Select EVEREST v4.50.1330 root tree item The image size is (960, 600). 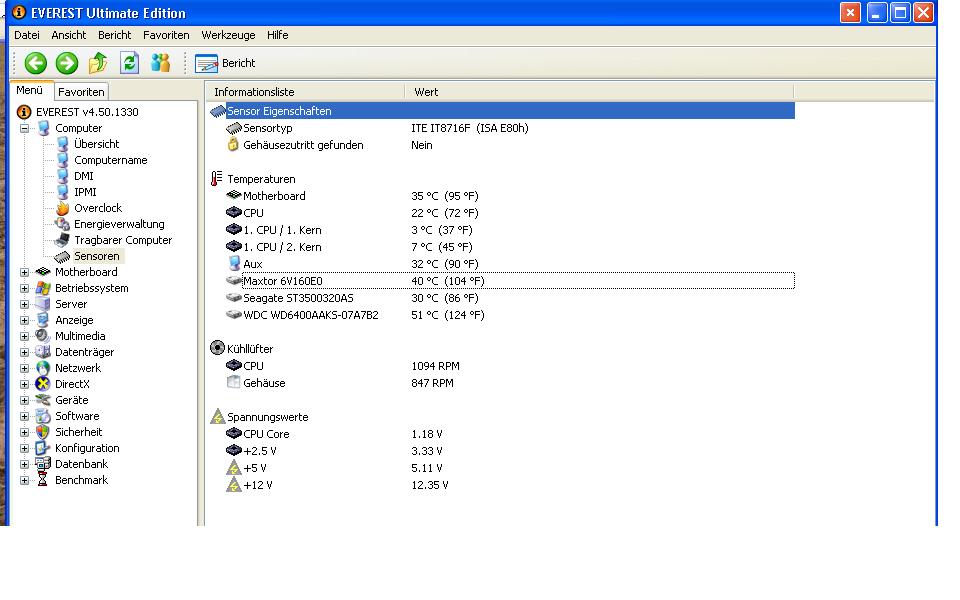87,112
